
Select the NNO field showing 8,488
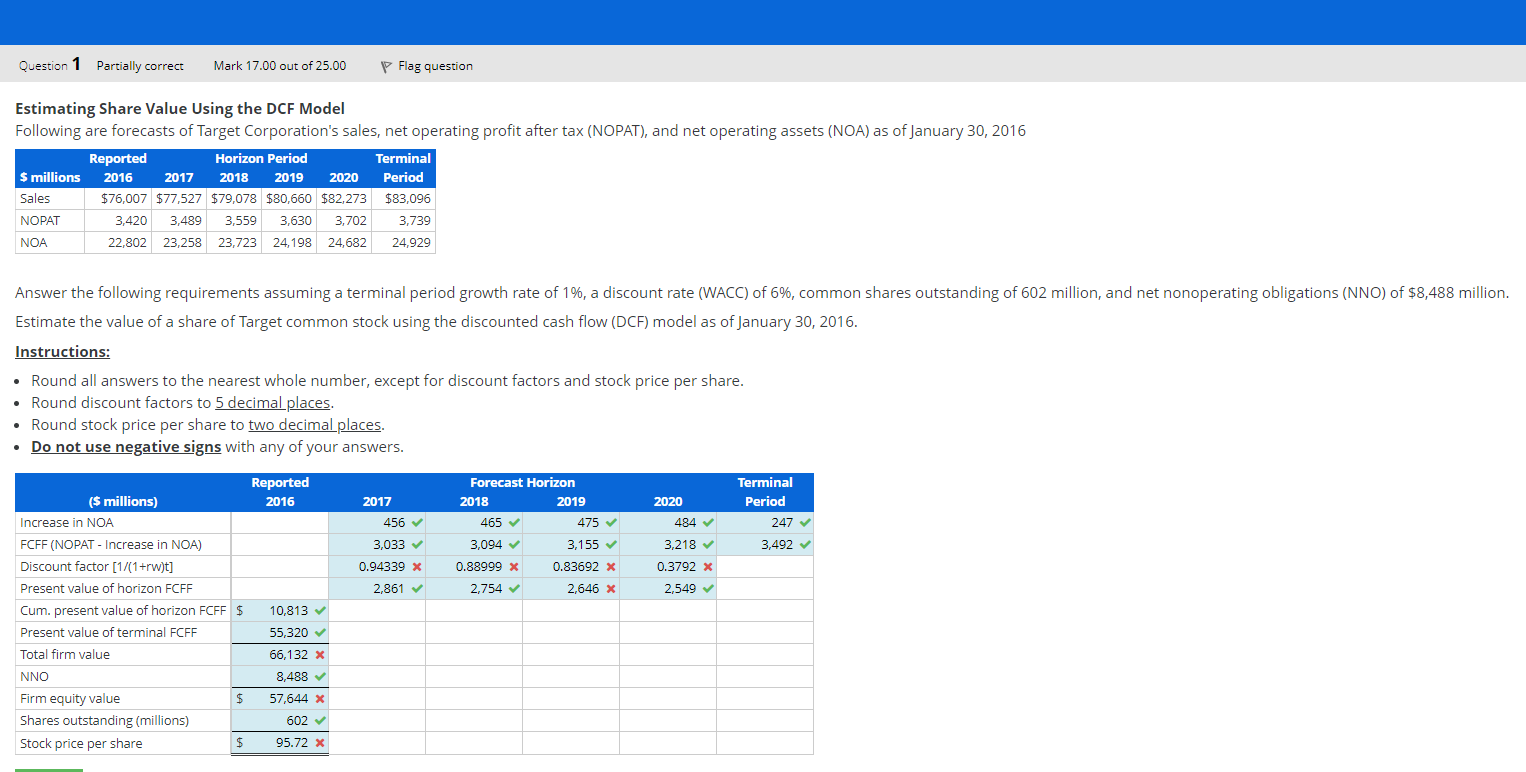[280, 676]
